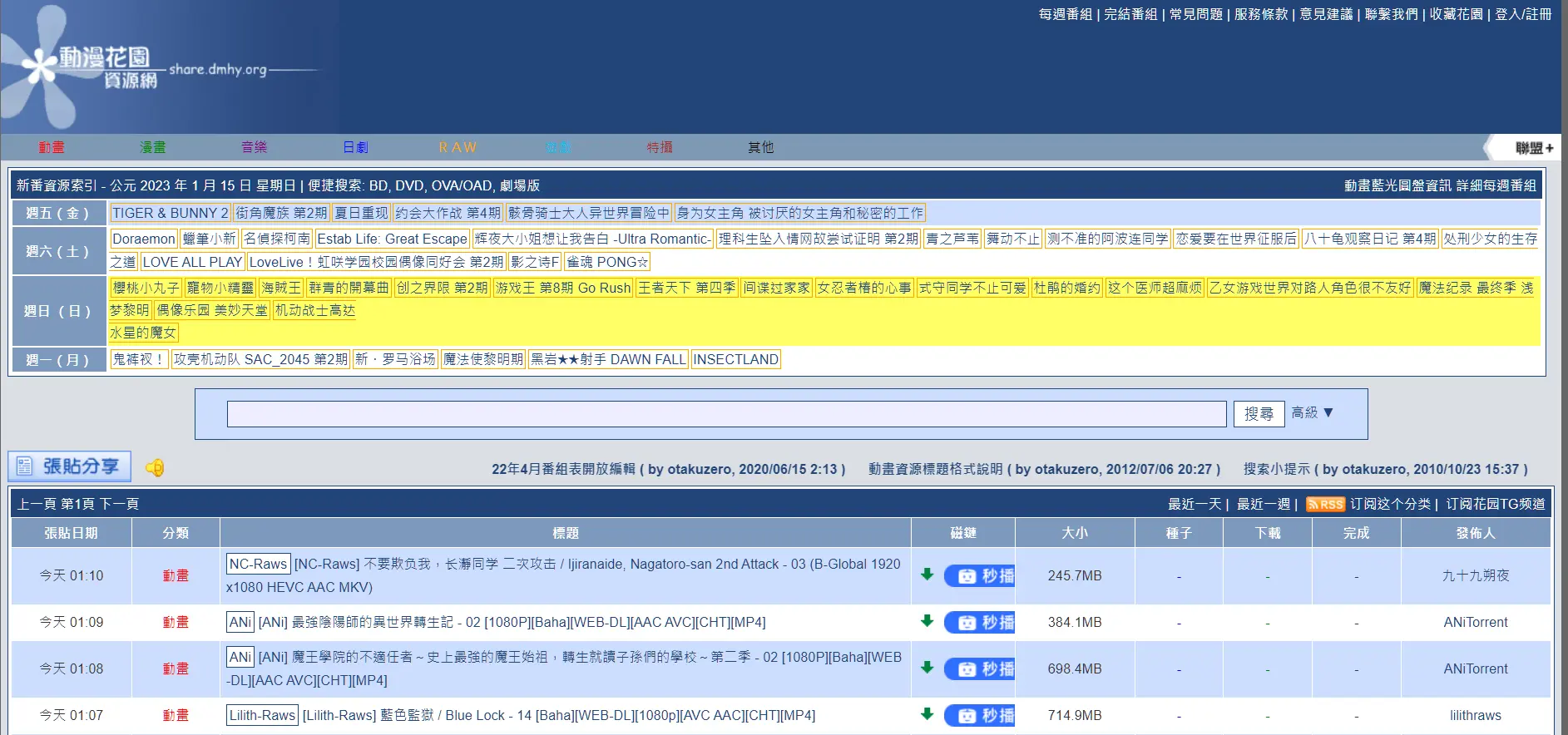Select 水星的魔女 series tag

(143, 333)
